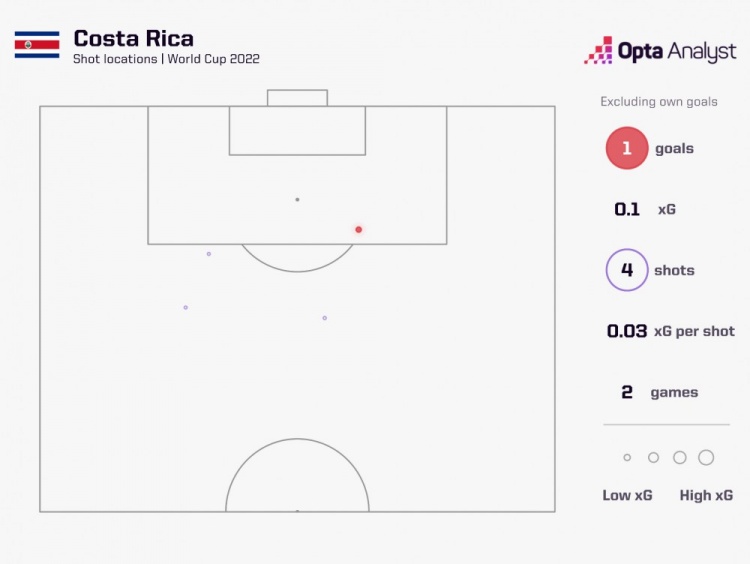Click the red goals count circle
The width and height of the screenshot is (750, 564).
point(627,148)
